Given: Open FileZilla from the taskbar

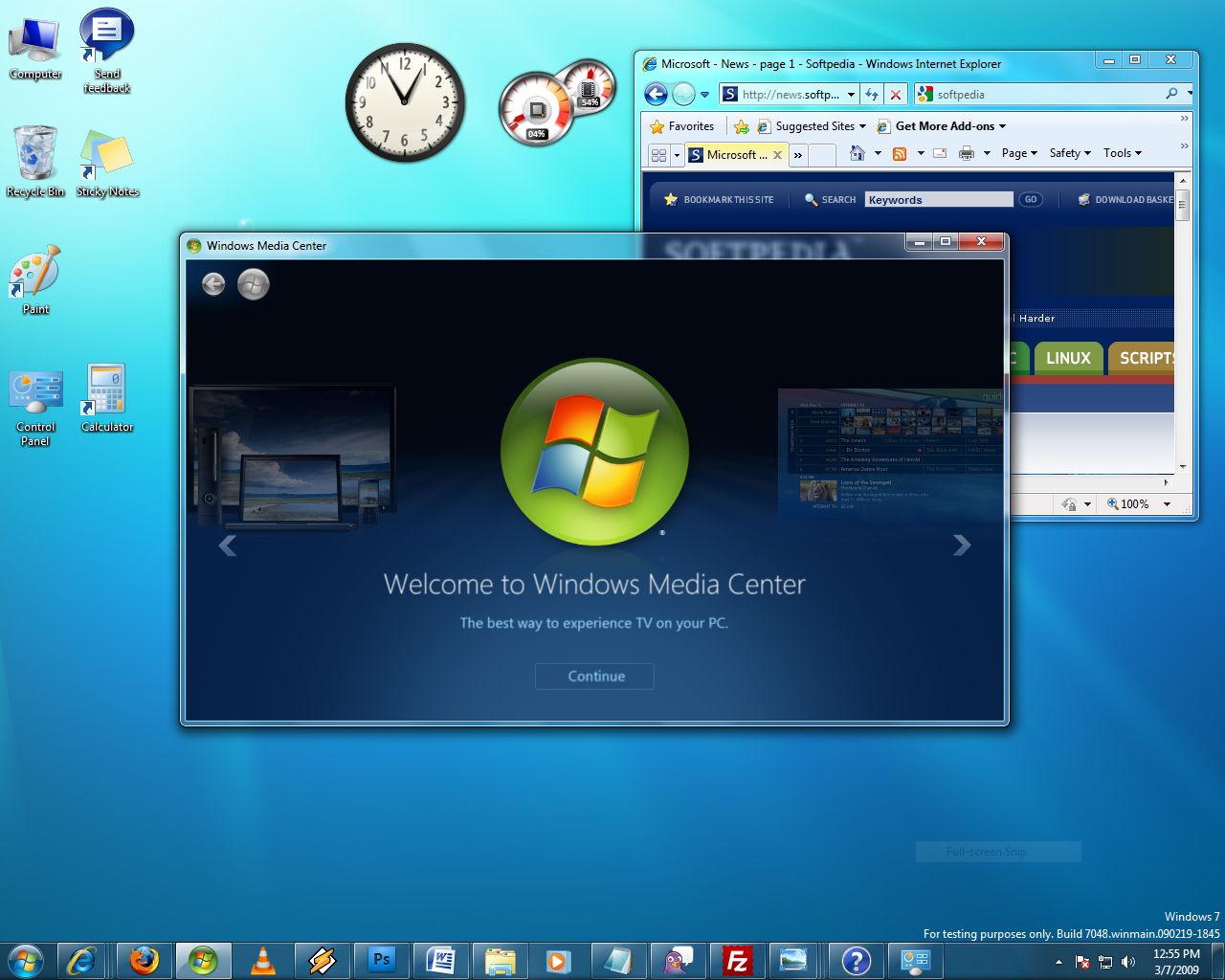Looking at the screenshot, I should [x=737, y=960].
